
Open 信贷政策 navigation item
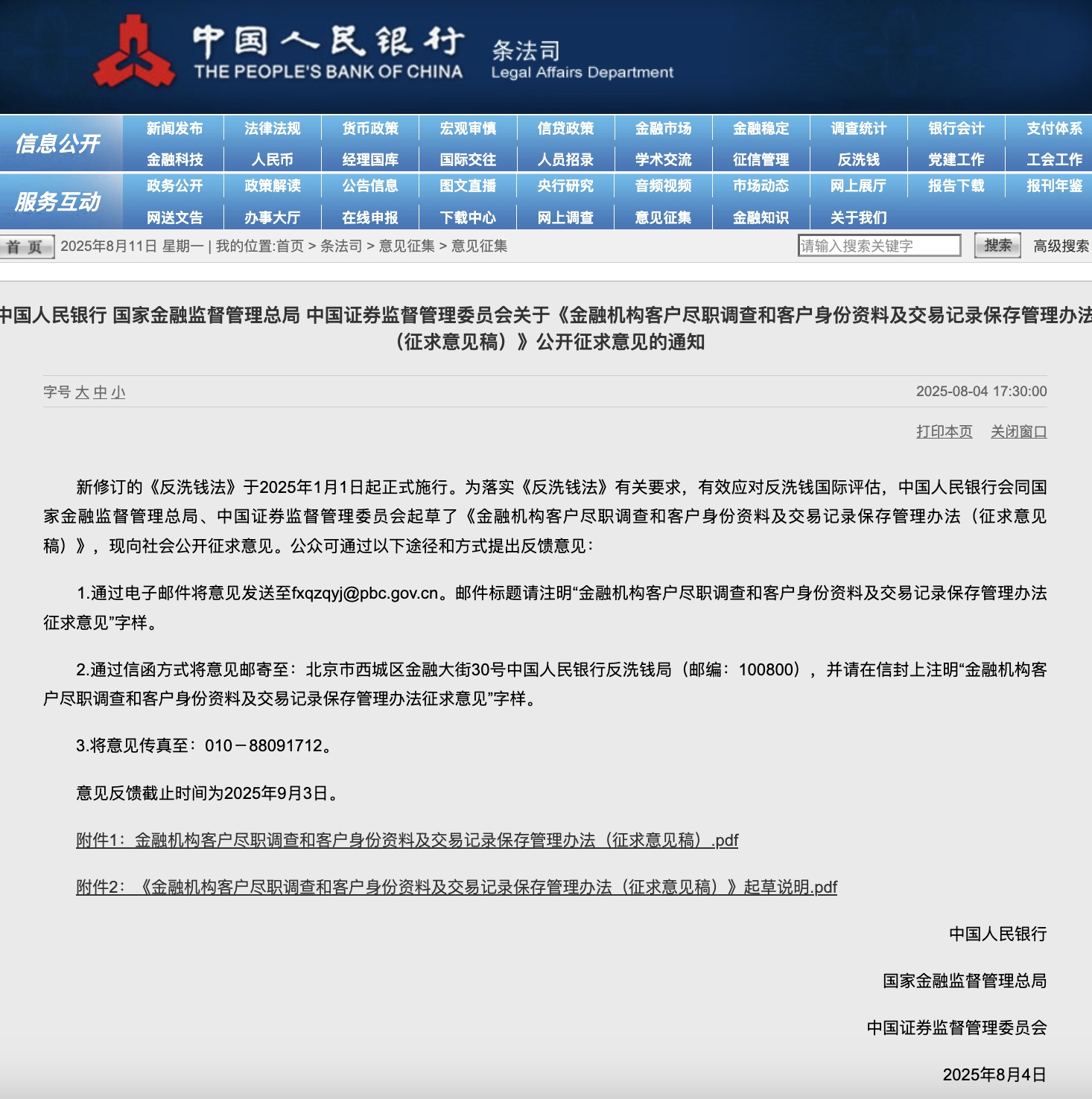(x=565, y=128)
